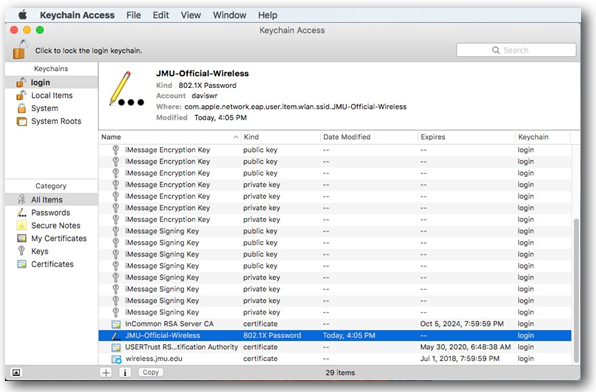Add a new keychain item with plus button

(x=106, y=373)
